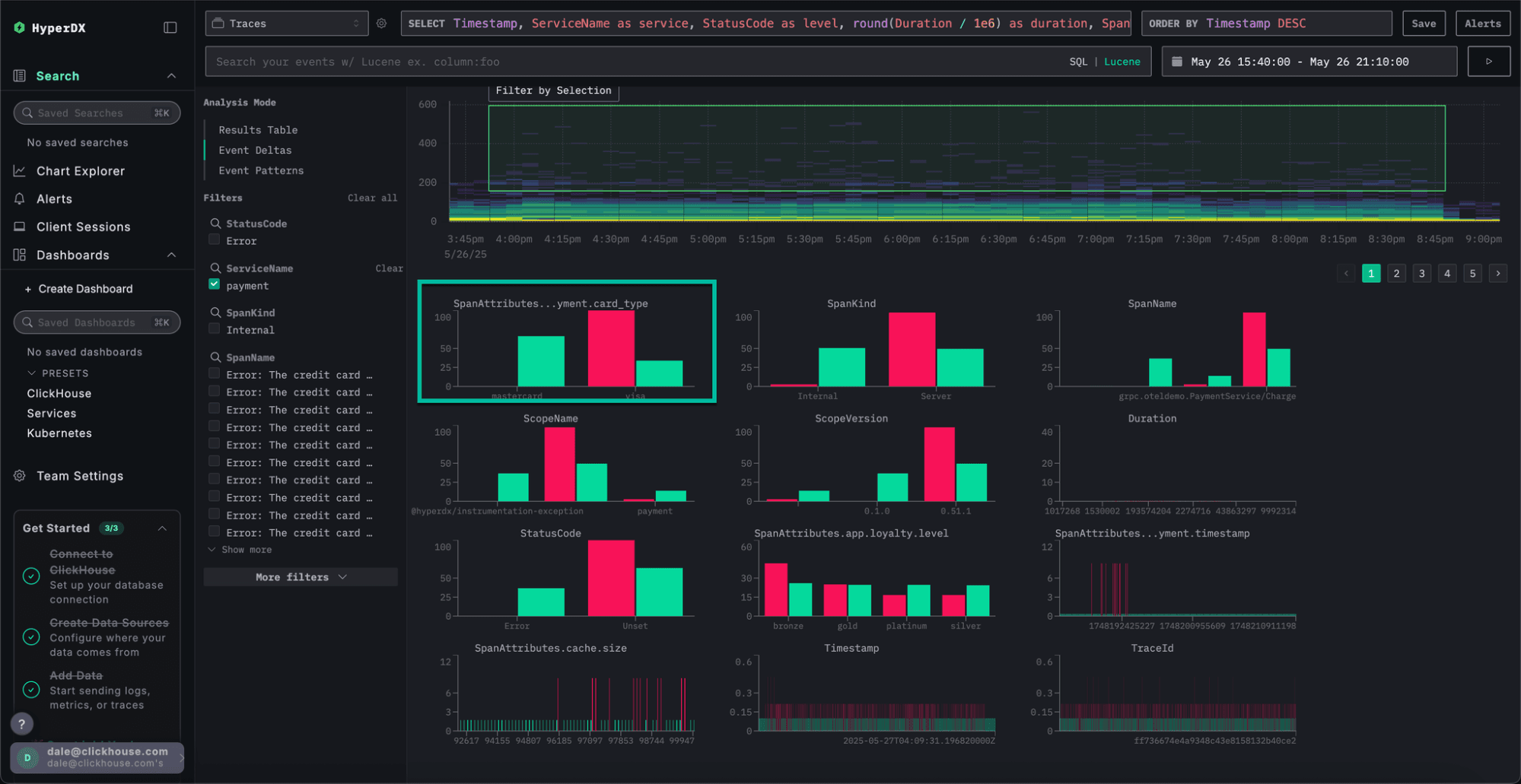Screen dimensions: 1521x784
Task: Expand Show more under SpanName filters
Action: [x=247, y=549]
